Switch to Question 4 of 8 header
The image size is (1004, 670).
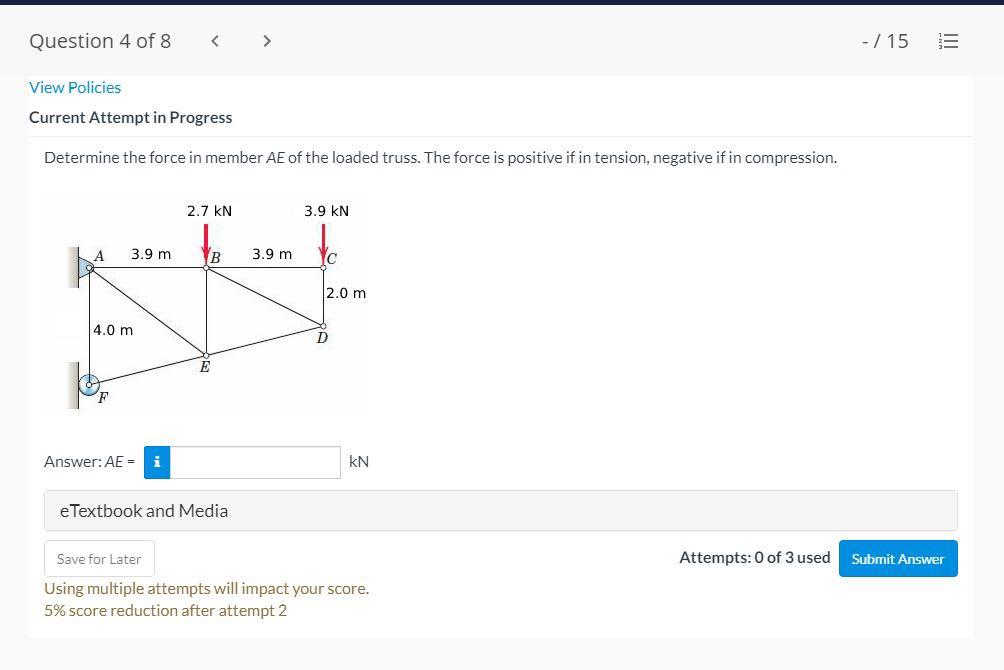tap(100, 41)
